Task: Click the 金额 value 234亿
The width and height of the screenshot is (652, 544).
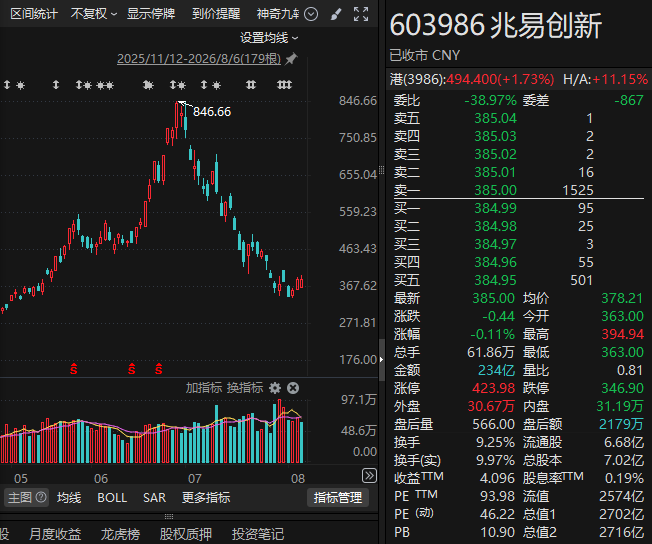Action: [496, 370]
